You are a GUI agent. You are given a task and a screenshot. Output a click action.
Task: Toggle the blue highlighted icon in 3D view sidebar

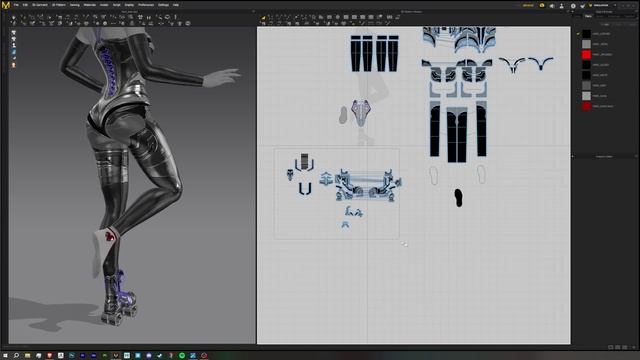tap(13, 52)
